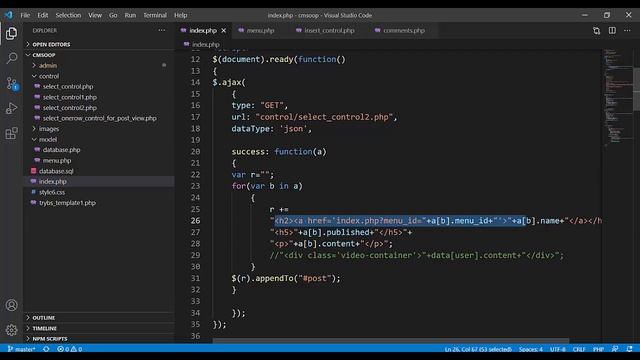Open select_onerow_control_for_post_view.php
The image size is (640, 360).
(99, 118)
